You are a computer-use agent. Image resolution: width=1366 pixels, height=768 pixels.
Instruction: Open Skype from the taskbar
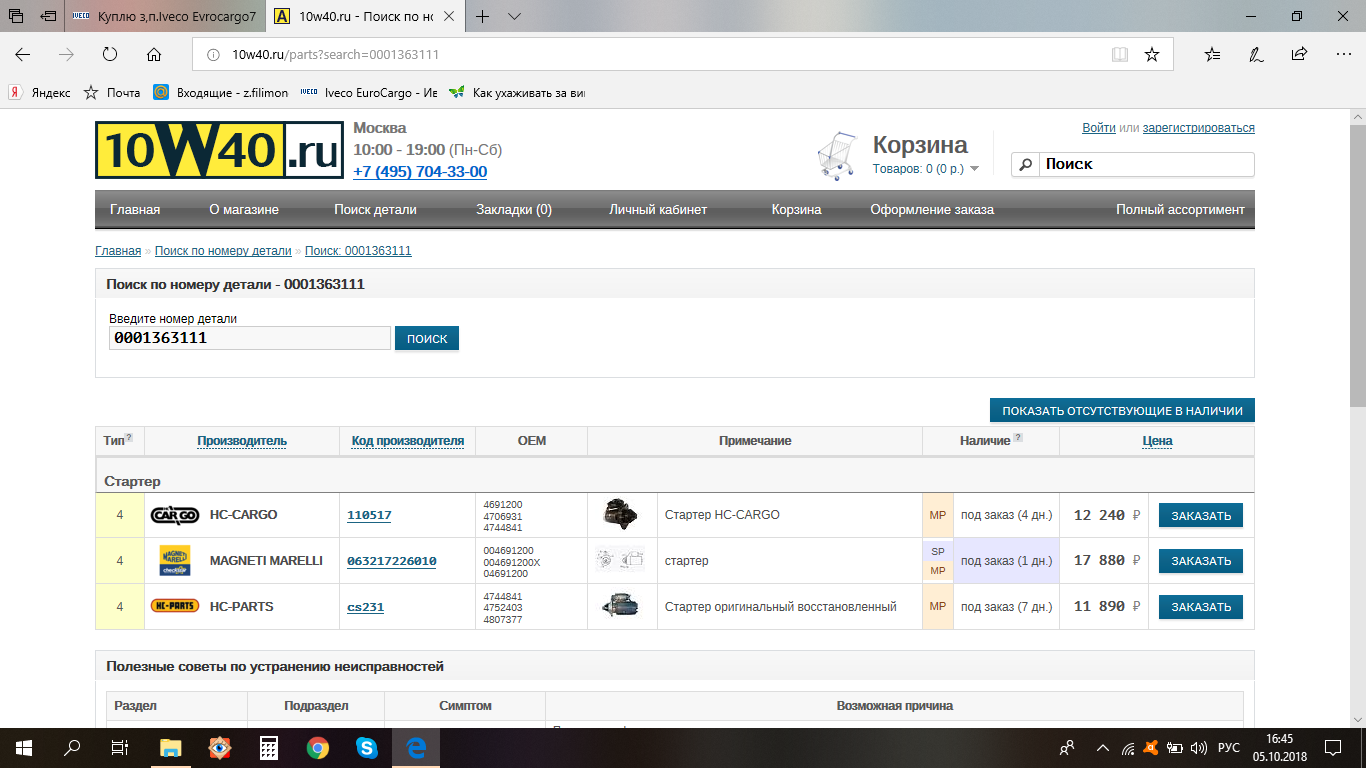[367, 747]
